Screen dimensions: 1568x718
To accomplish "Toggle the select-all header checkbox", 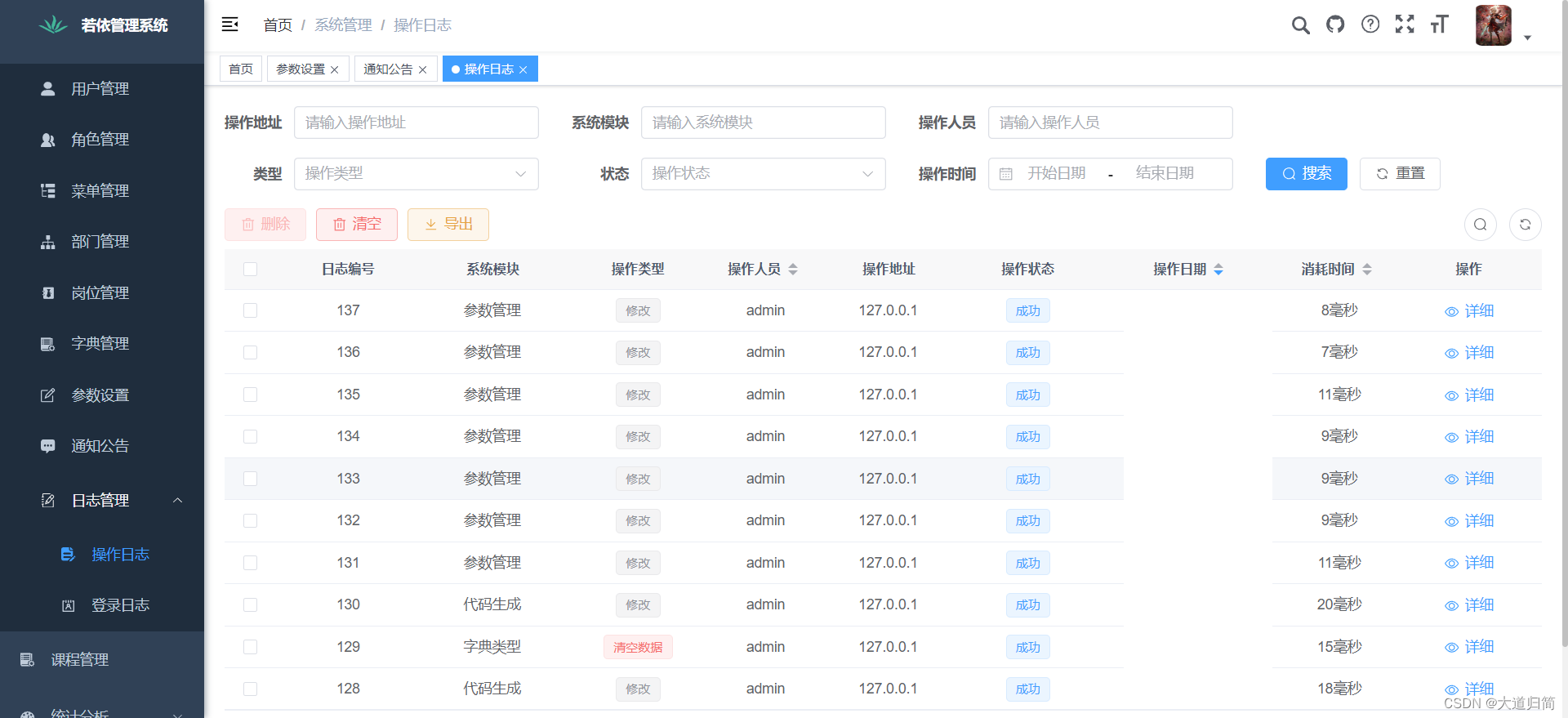I will [251, 270].
